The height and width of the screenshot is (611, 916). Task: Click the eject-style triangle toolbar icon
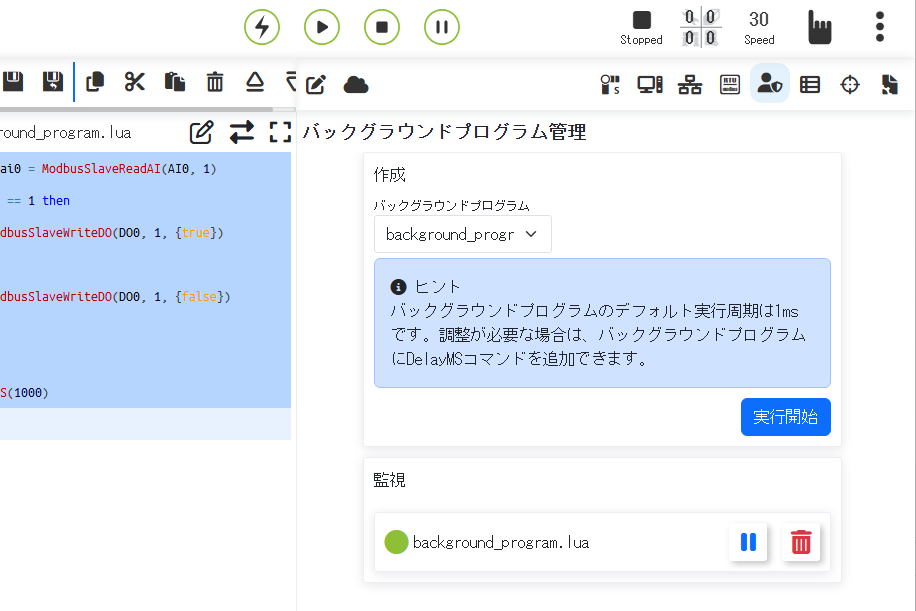(255, 81)
